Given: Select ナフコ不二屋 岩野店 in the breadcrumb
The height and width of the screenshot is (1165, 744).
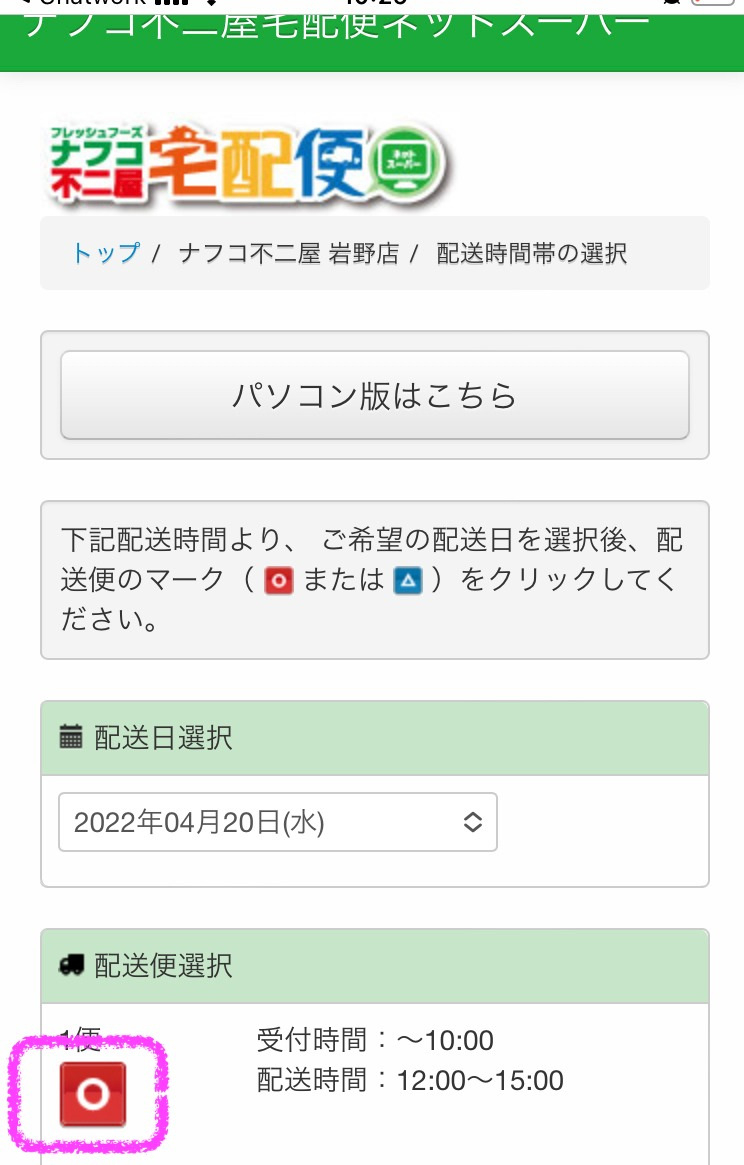Looking at the screenshot, I should 288,253.
